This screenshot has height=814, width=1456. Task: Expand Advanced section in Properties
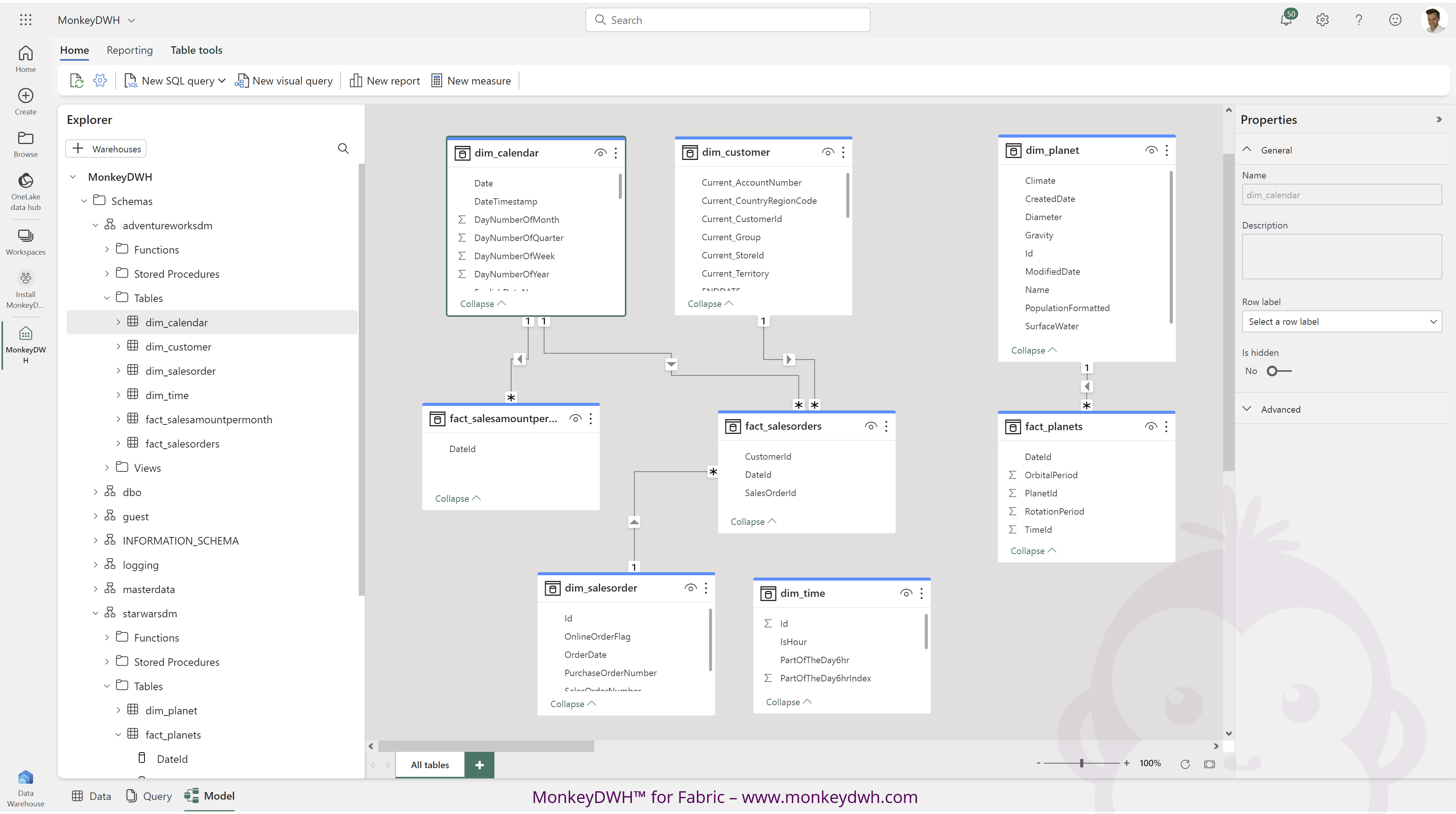tap(1246, 409)
